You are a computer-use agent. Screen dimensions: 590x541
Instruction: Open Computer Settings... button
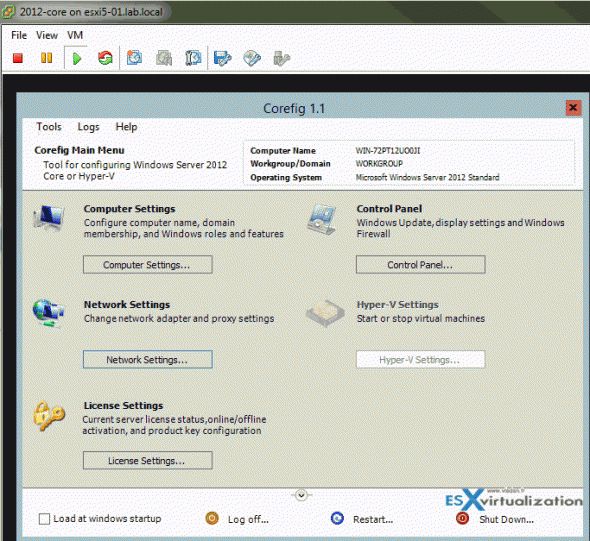tap(148, 264)
